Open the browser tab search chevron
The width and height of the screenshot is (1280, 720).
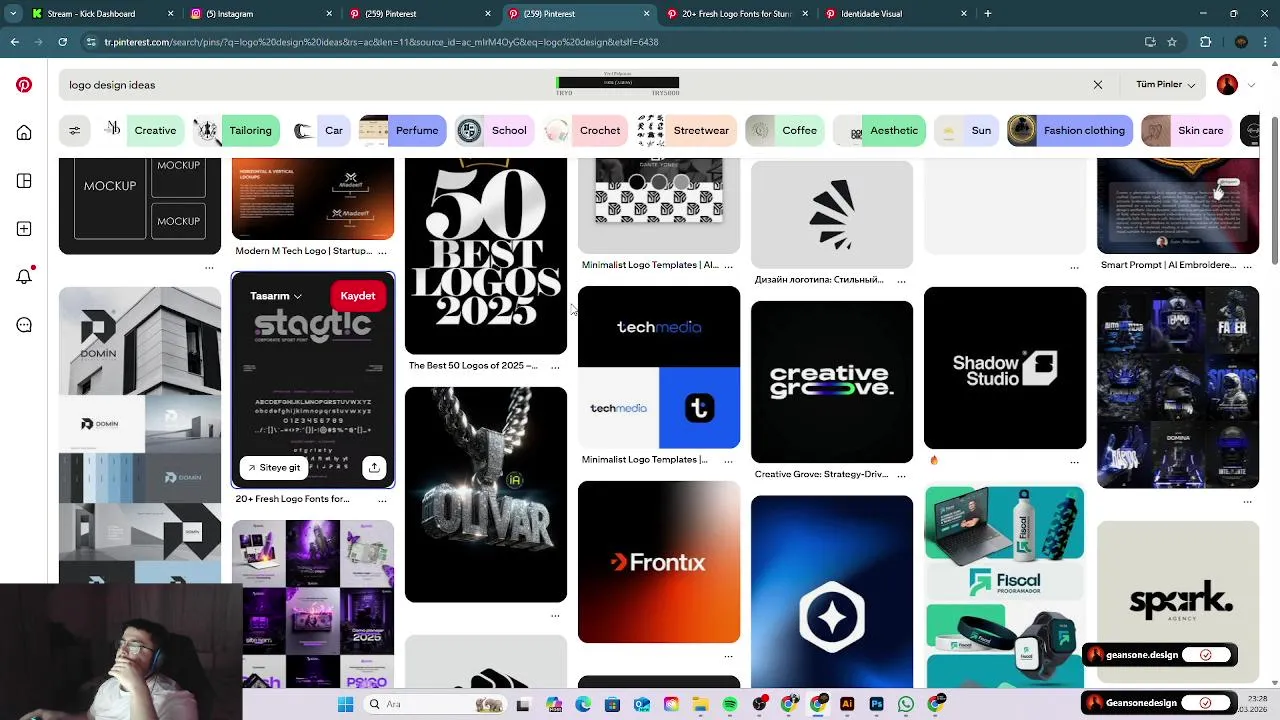tap(13, 14)
